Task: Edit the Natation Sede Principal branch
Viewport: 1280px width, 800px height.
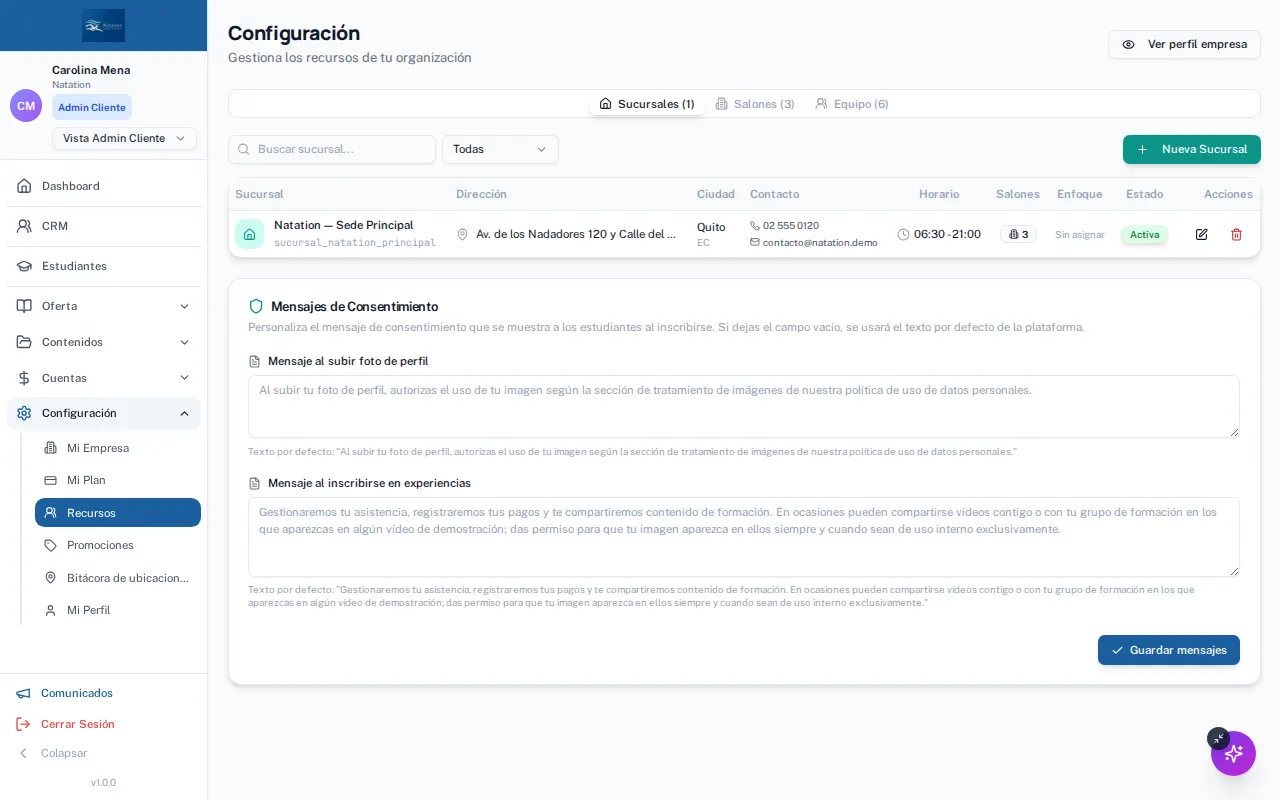Action: pyautogui.click(x=1201, y=234)
